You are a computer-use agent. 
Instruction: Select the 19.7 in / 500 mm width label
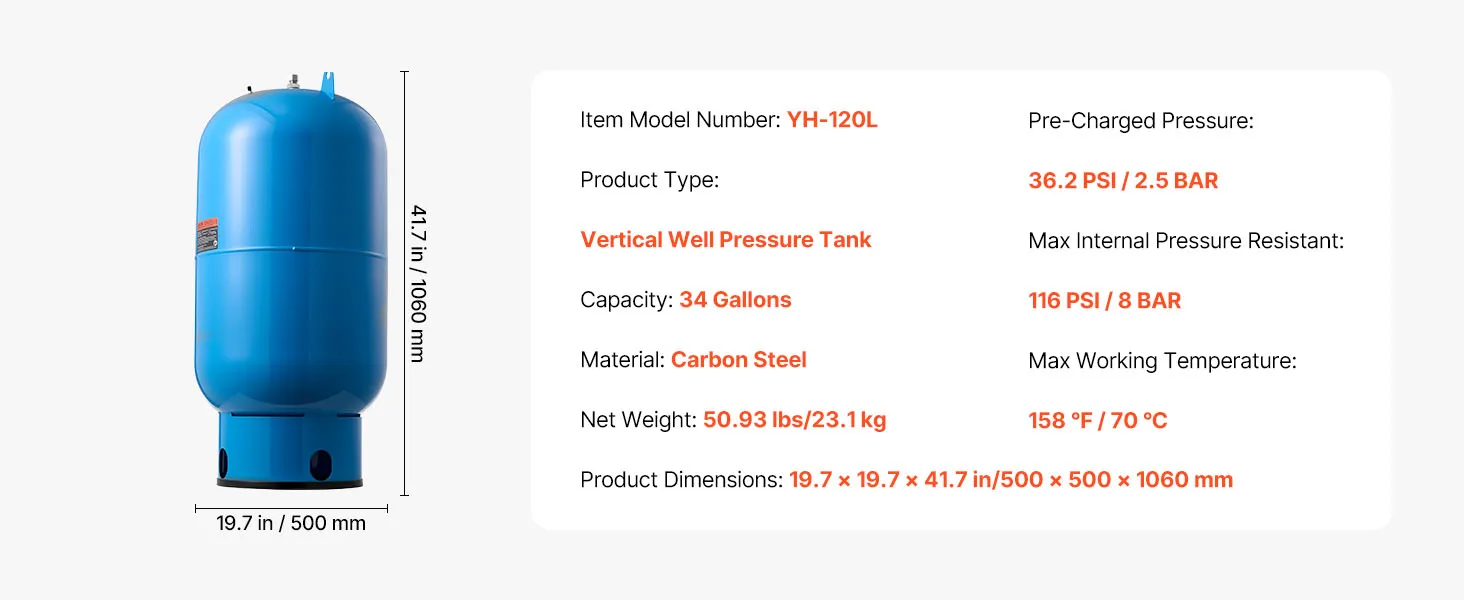pos(291,523)
